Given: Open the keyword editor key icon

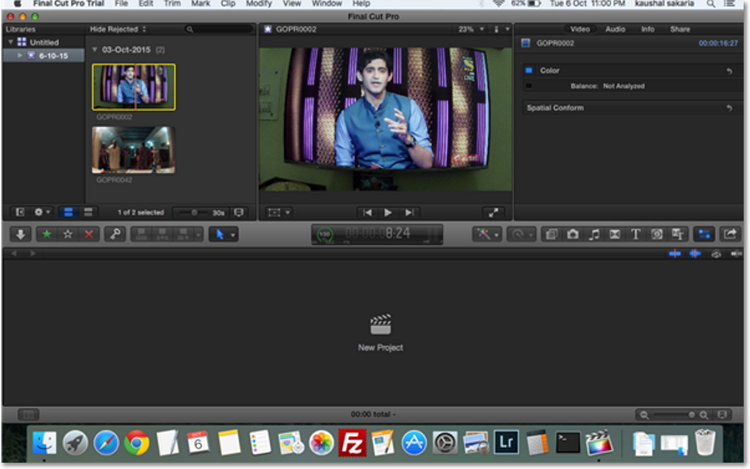Looking at the screenshot, I should pyautogui.click(x=114, y=233).
